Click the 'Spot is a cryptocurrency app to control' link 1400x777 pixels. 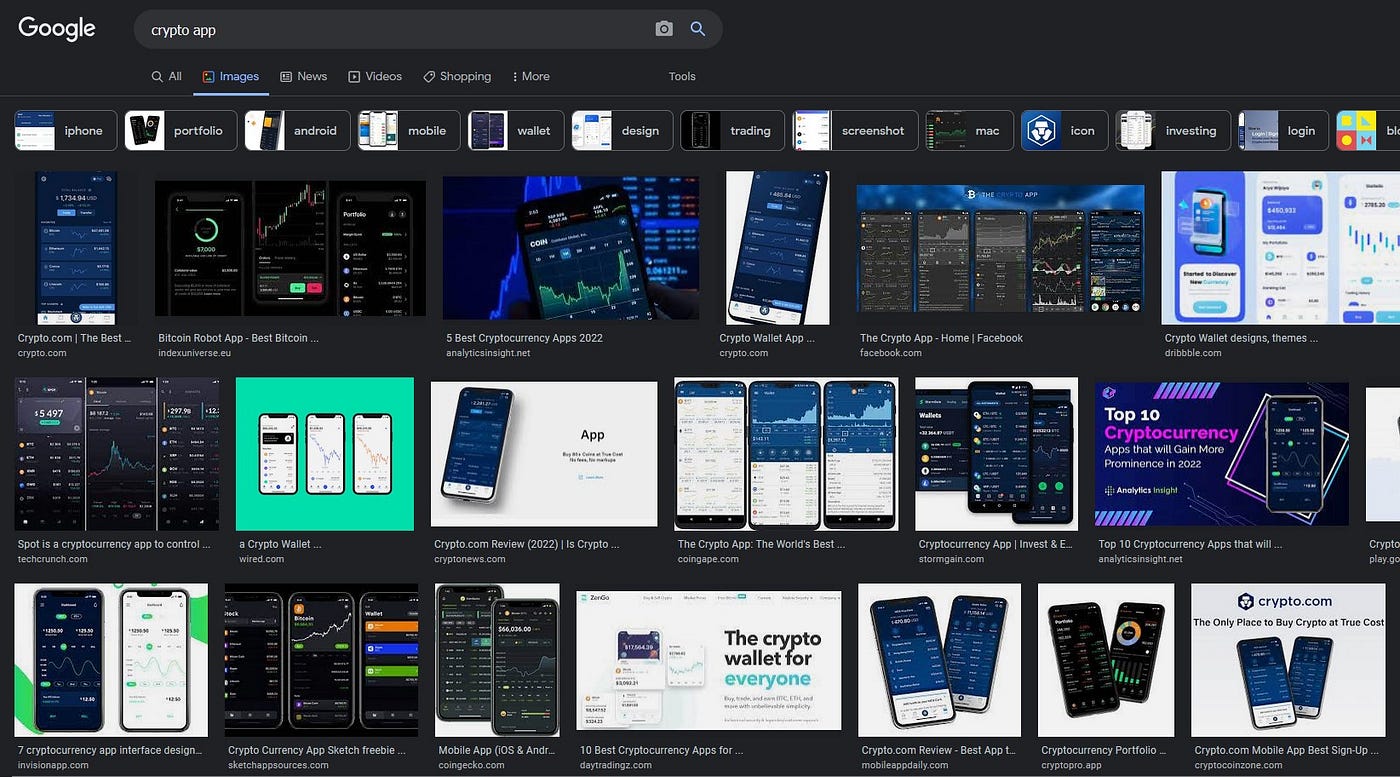114,544
